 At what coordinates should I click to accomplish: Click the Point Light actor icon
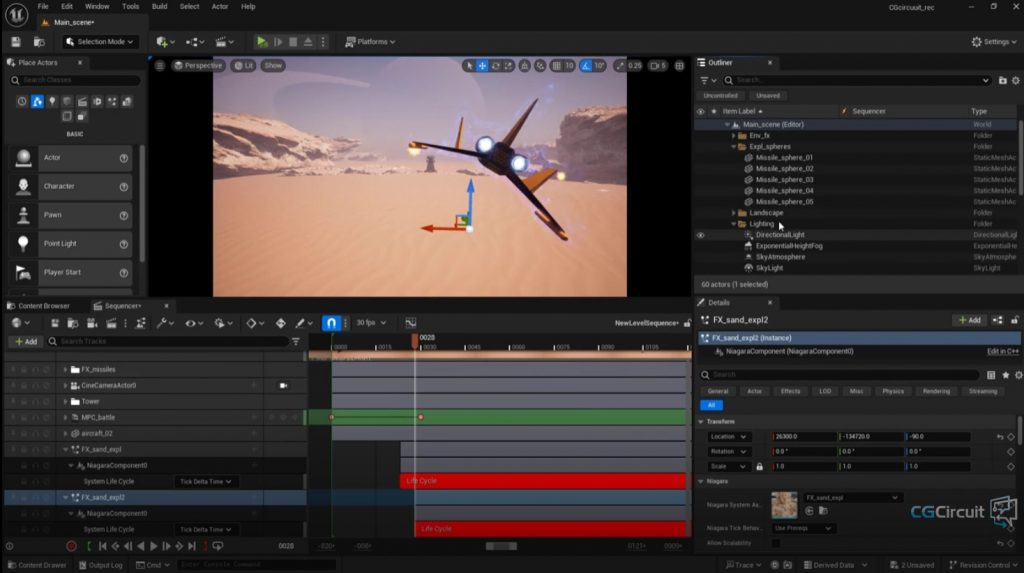24,244
